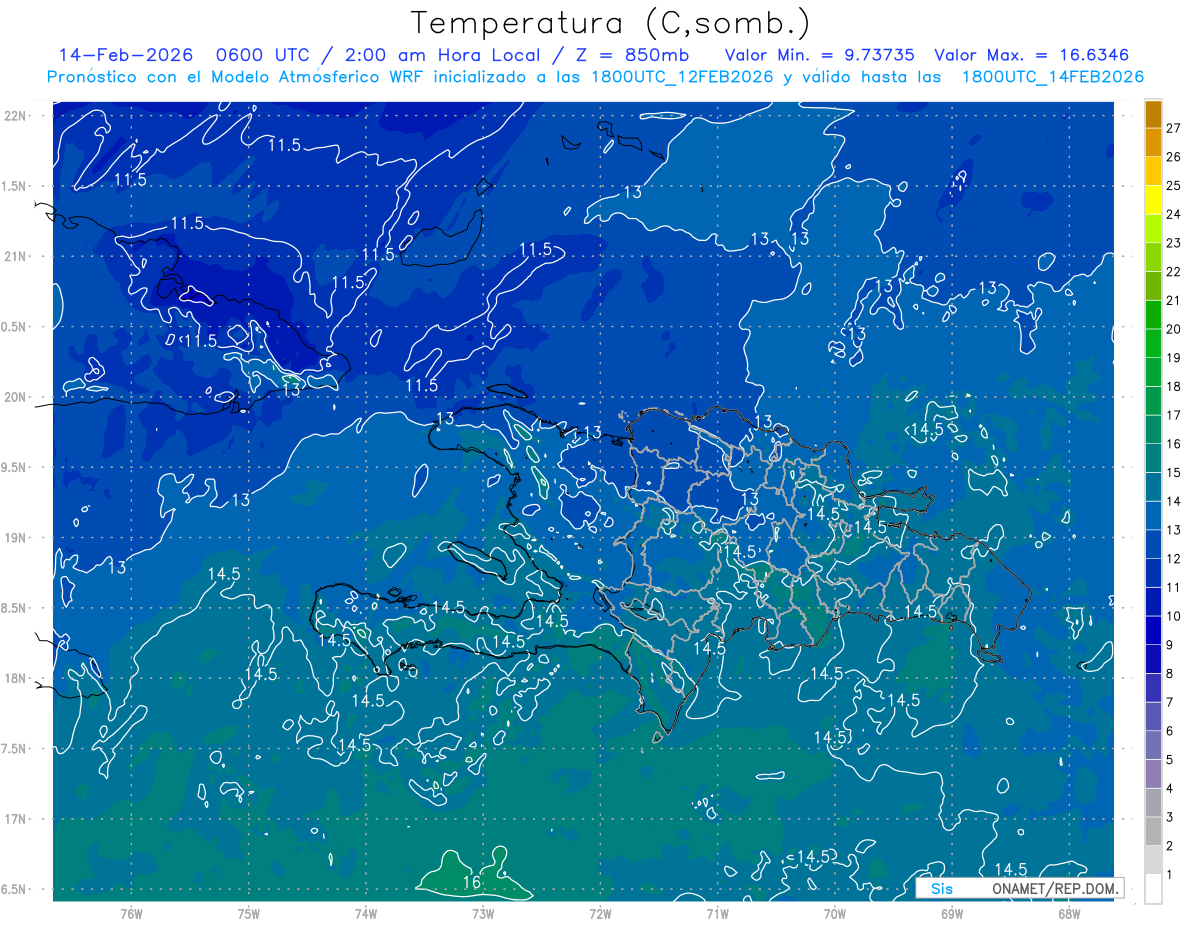Select "2:00 am Hora Local" text
The height and width of the screenshot is (927, 1200).
click(x=443, y=55)
